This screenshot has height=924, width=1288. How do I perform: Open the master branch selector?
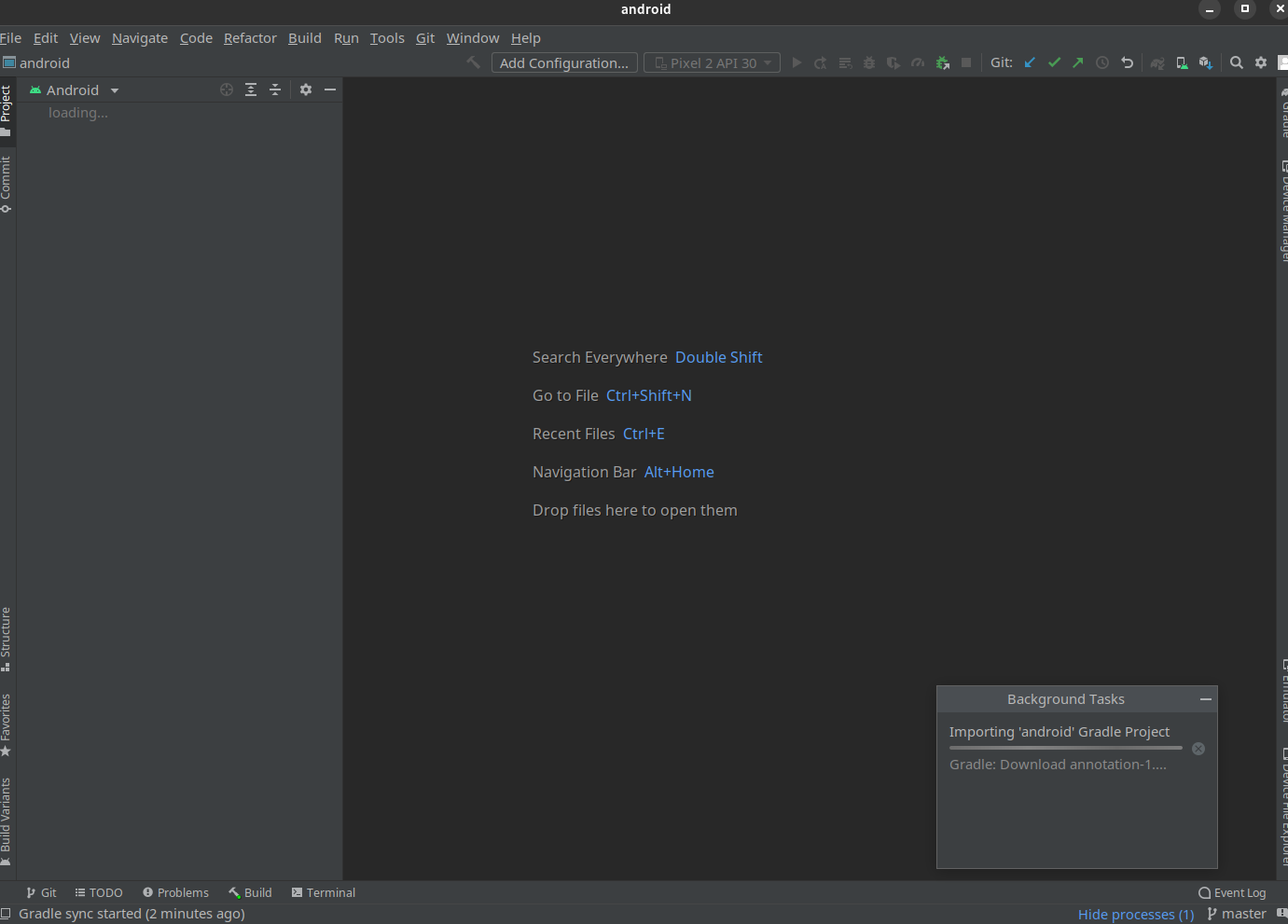pyautogui.click(x=1237, y=914)
